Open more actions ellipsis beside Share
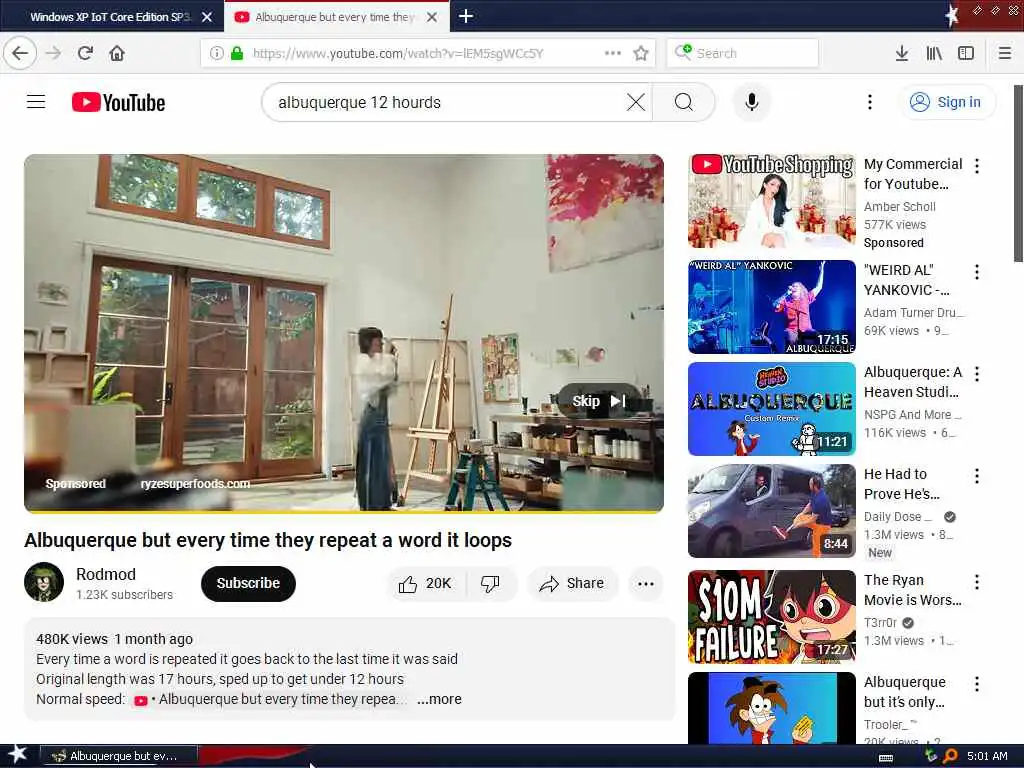This screenshot has width=1024, height=768. pos(645,583)
